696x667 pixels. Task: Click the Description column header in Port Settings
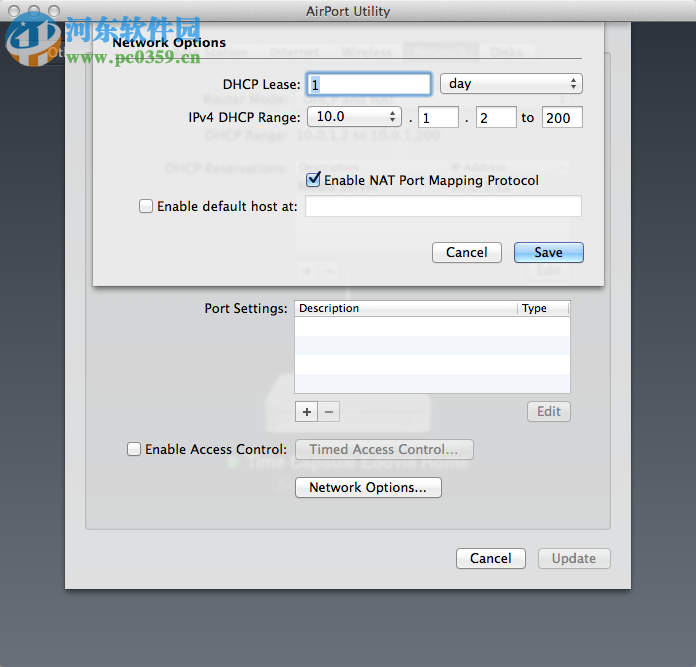tap(406, 308)
